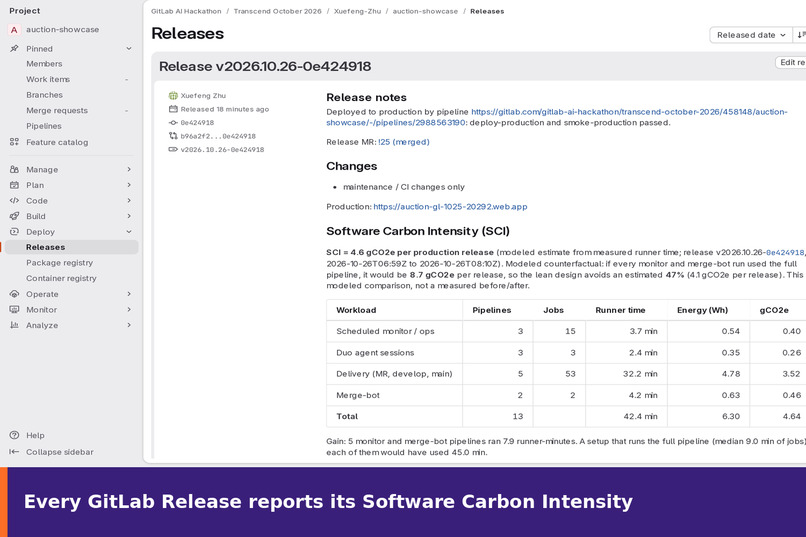Open the Released date sort dropdown
This screenshot has height=537, width=806.
750,35
